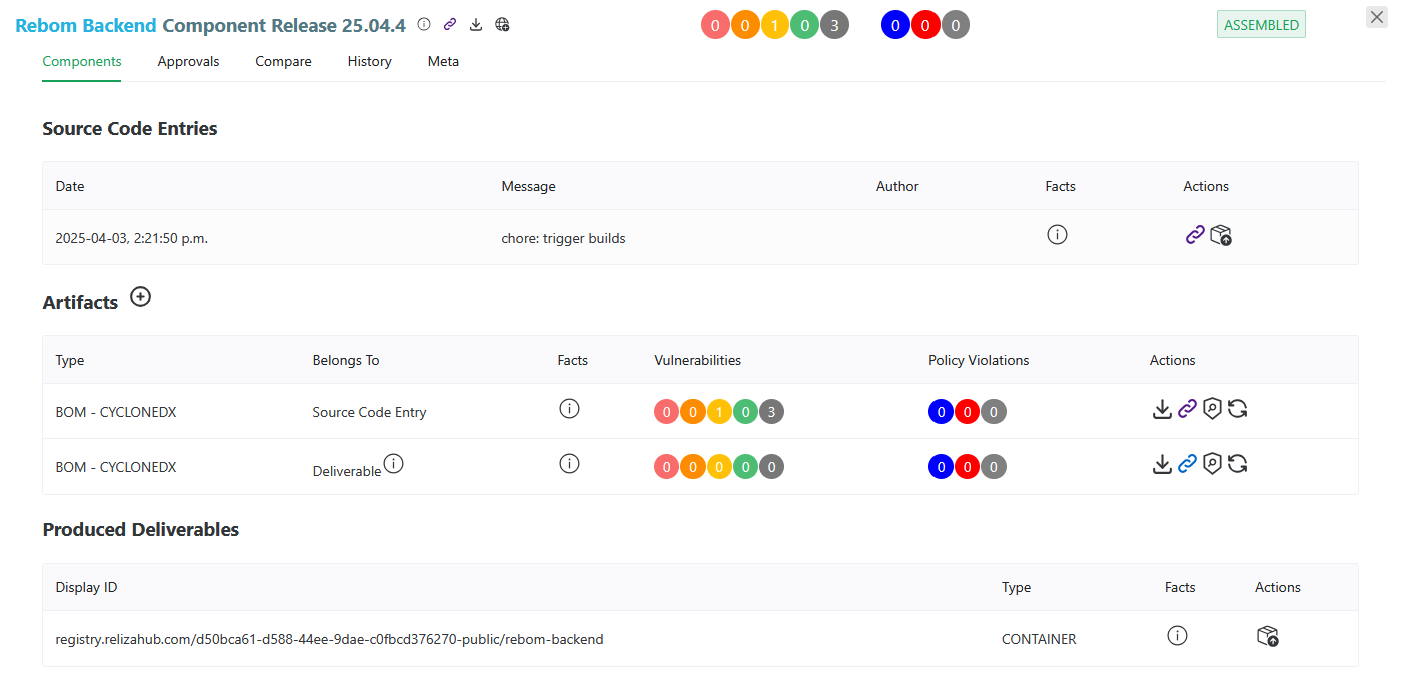Image resolution: width=1401 pixels, height=680 pixels.
Task: Close the release panel with the X
Action: click(1377, 17)
